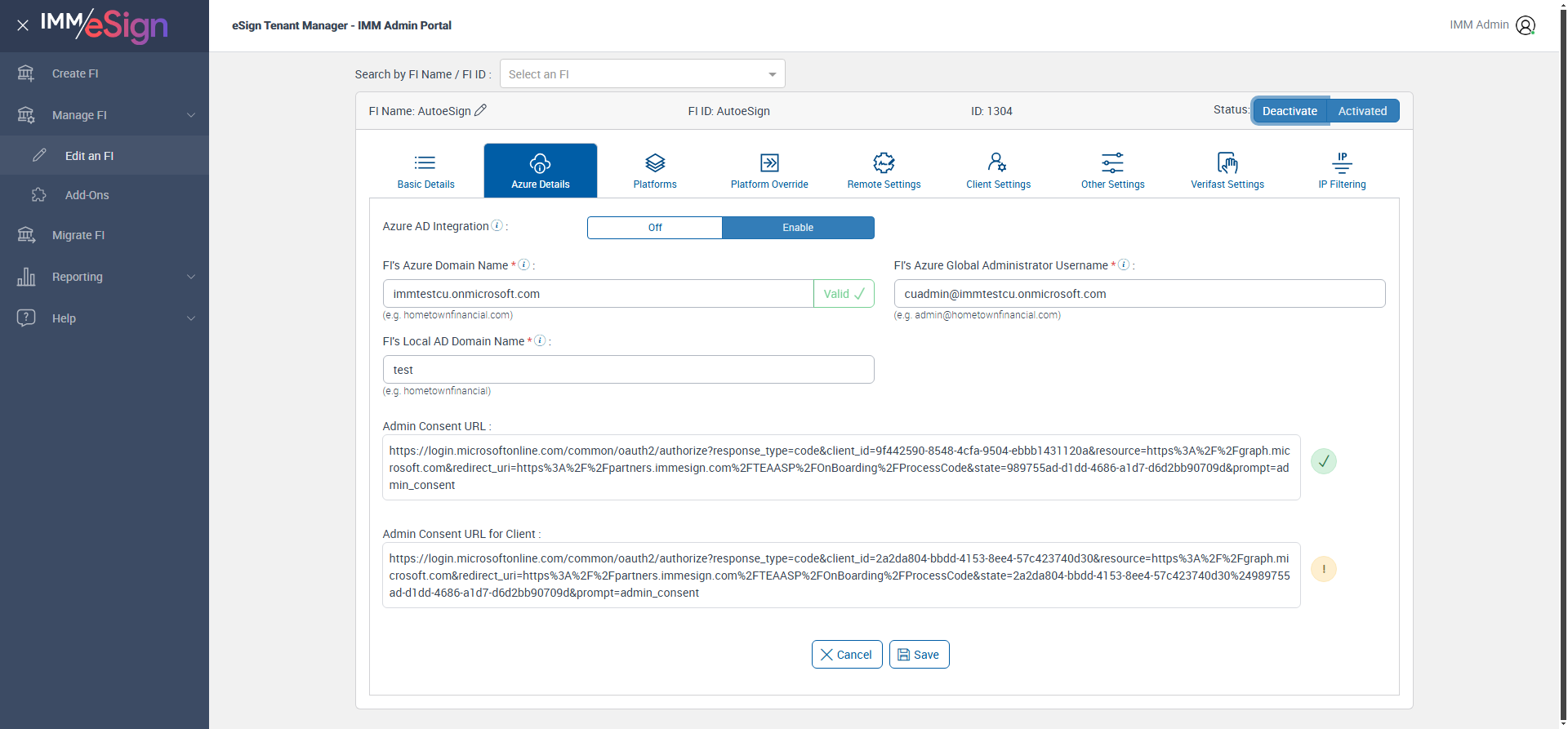Click the Local AD Domain Name field
1568x729 pixels.
coord(628,370)
